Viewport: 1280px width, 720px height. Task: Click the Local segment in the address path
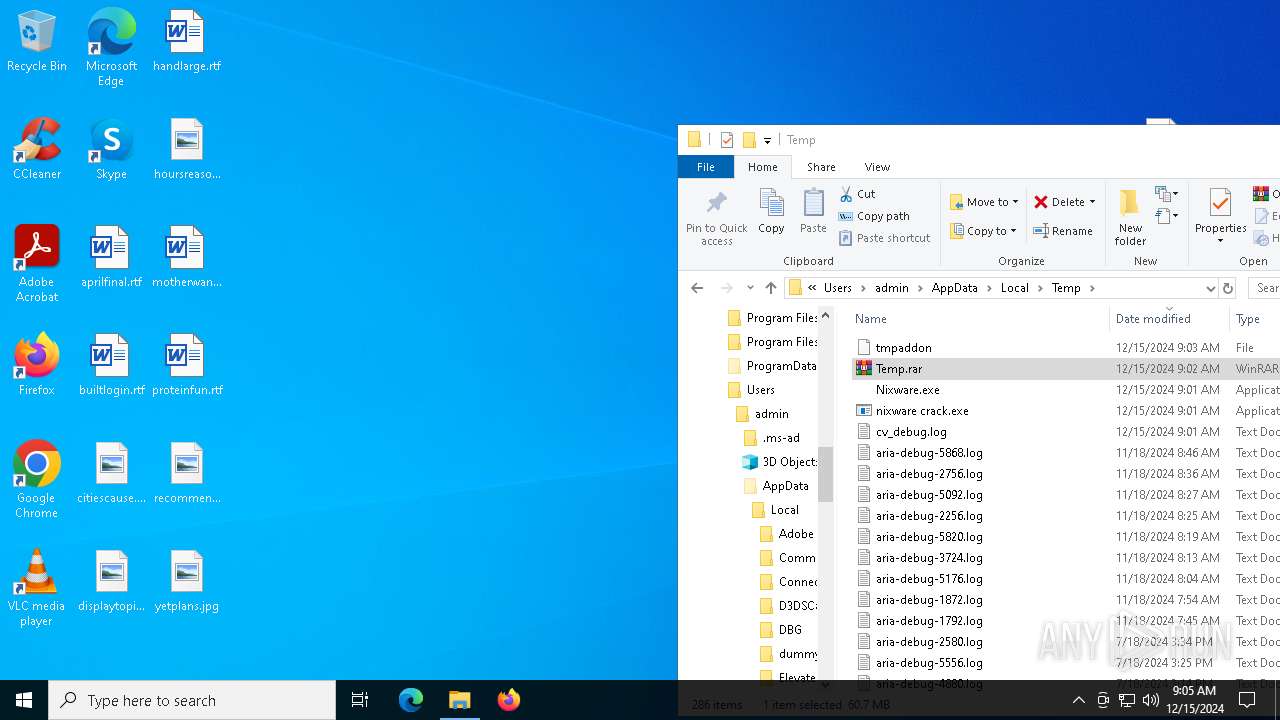coord(1014,288)
